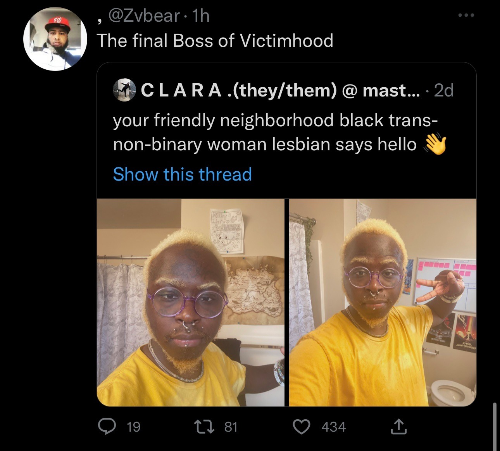
Task: Like the tweet with heart icon
Action: click(x=301, y=427)
